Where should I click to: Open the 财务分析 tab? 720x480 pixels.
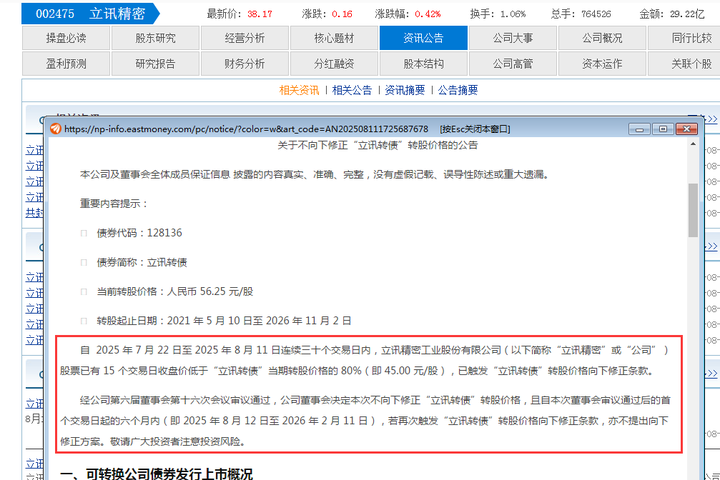click(245, 64)
